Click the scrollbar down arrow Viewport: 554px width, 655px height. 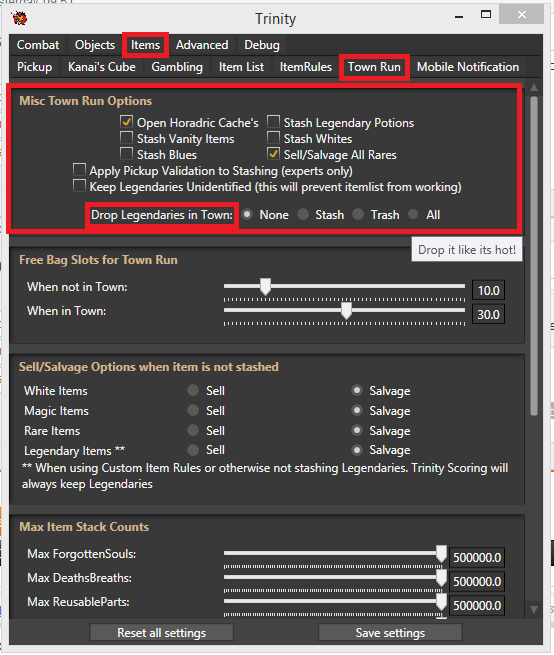(x=534, y=609)
